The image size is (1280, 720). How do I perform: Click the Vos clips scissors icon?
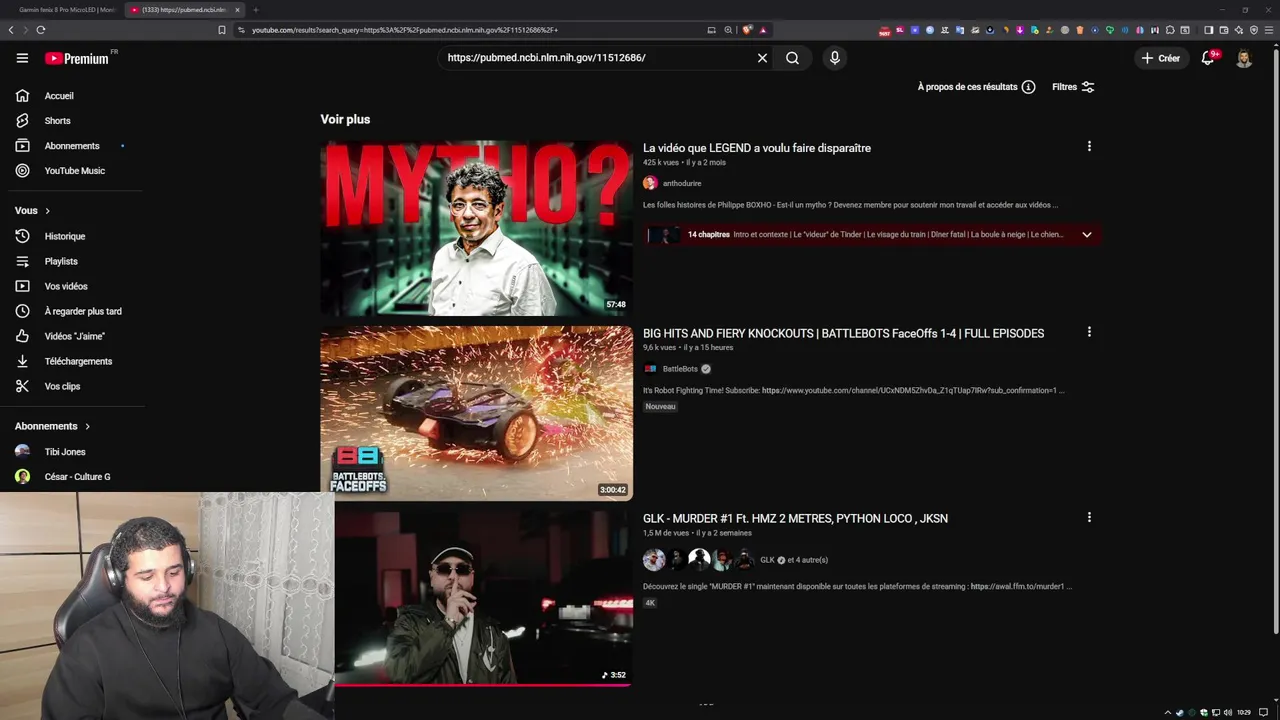coord(22,386)
